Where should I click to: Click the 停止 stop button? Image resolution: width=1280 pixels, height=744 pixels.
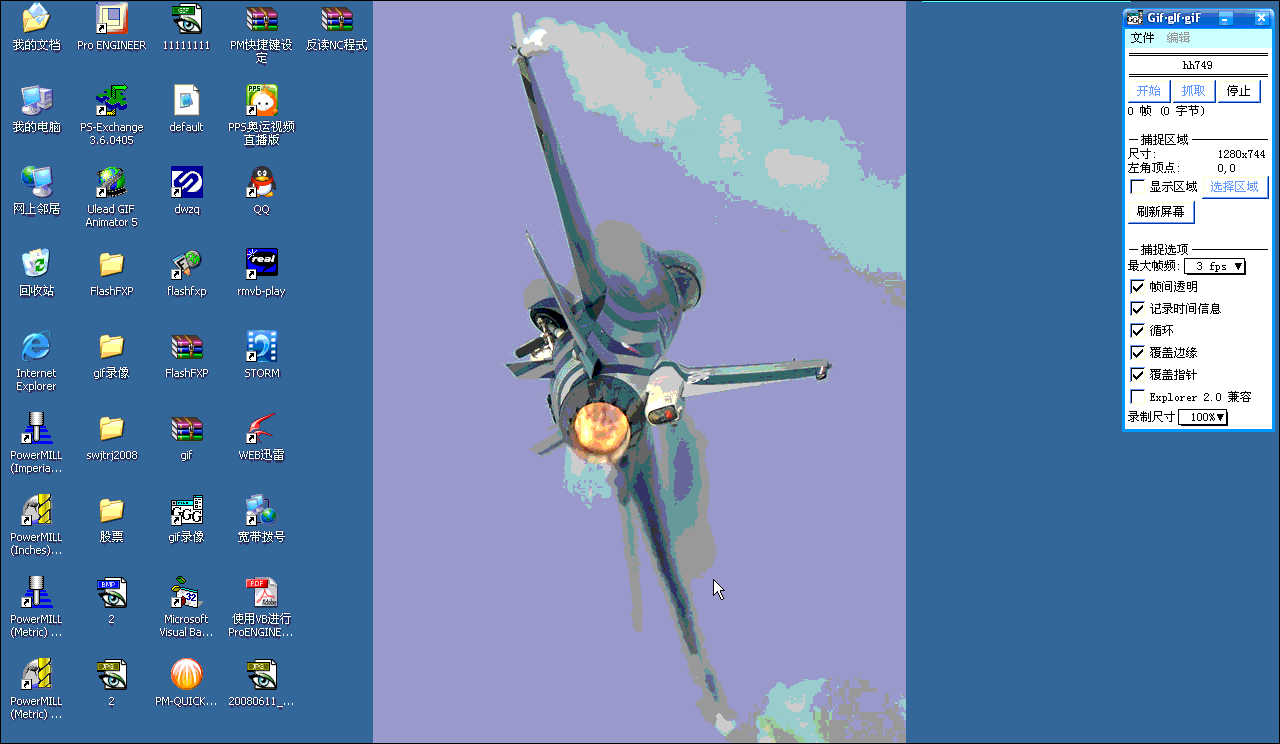click(1239, 91)
